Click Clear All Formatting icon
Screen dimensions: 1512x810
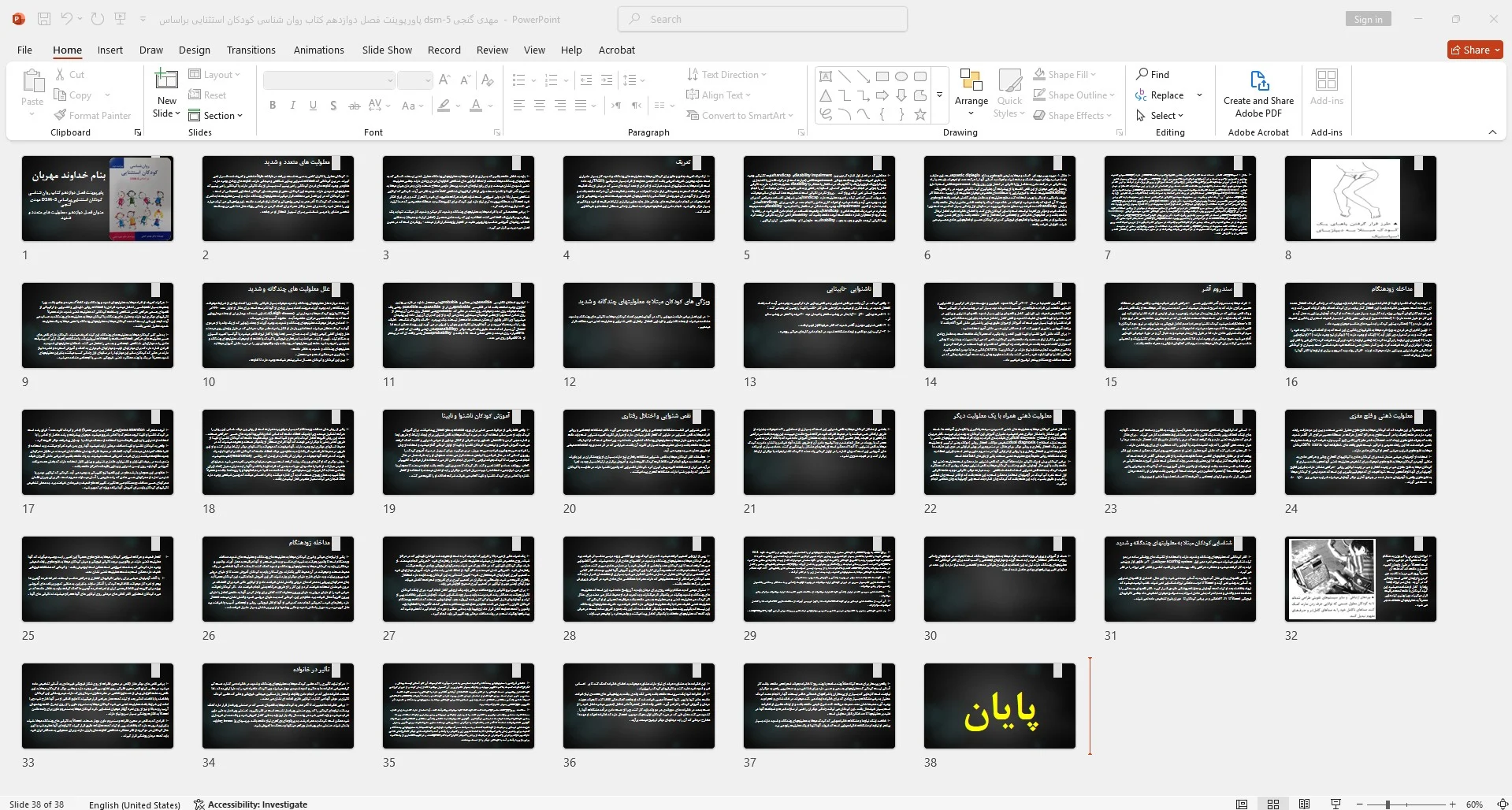[x=488, y=80]
